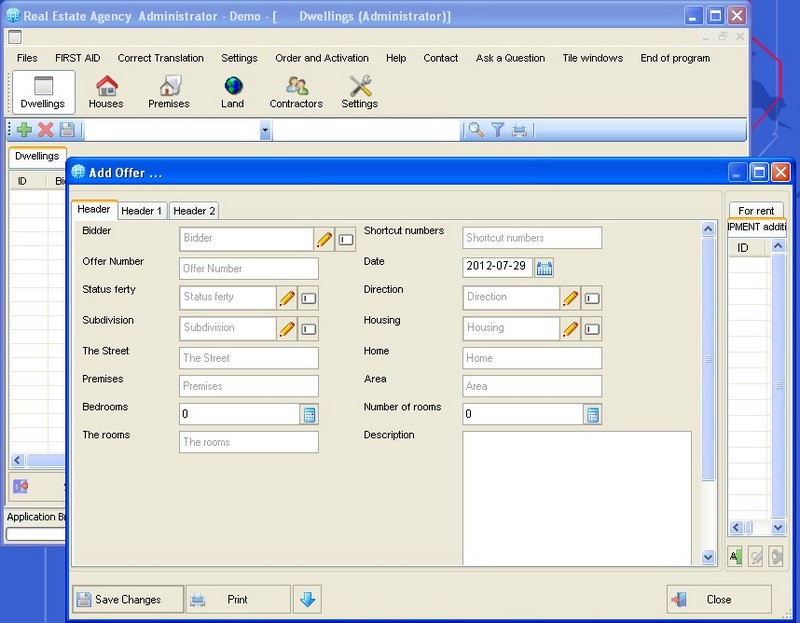Click the icon at bottom-left of Dwellings window
The width and height of the screenshot is (800, 623).
pyautogui.click(x=20, y=486)
